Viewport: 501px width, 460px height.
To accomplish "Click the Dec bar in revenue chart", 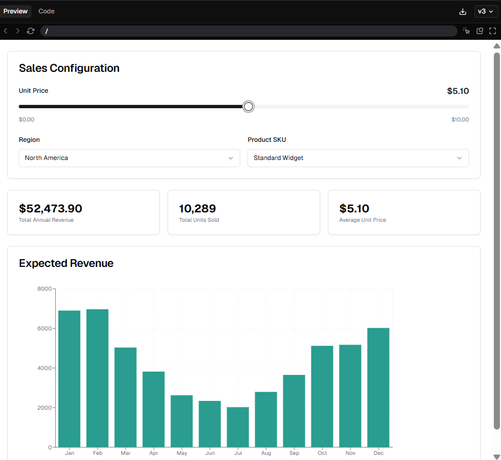I will tap(378, 387).
